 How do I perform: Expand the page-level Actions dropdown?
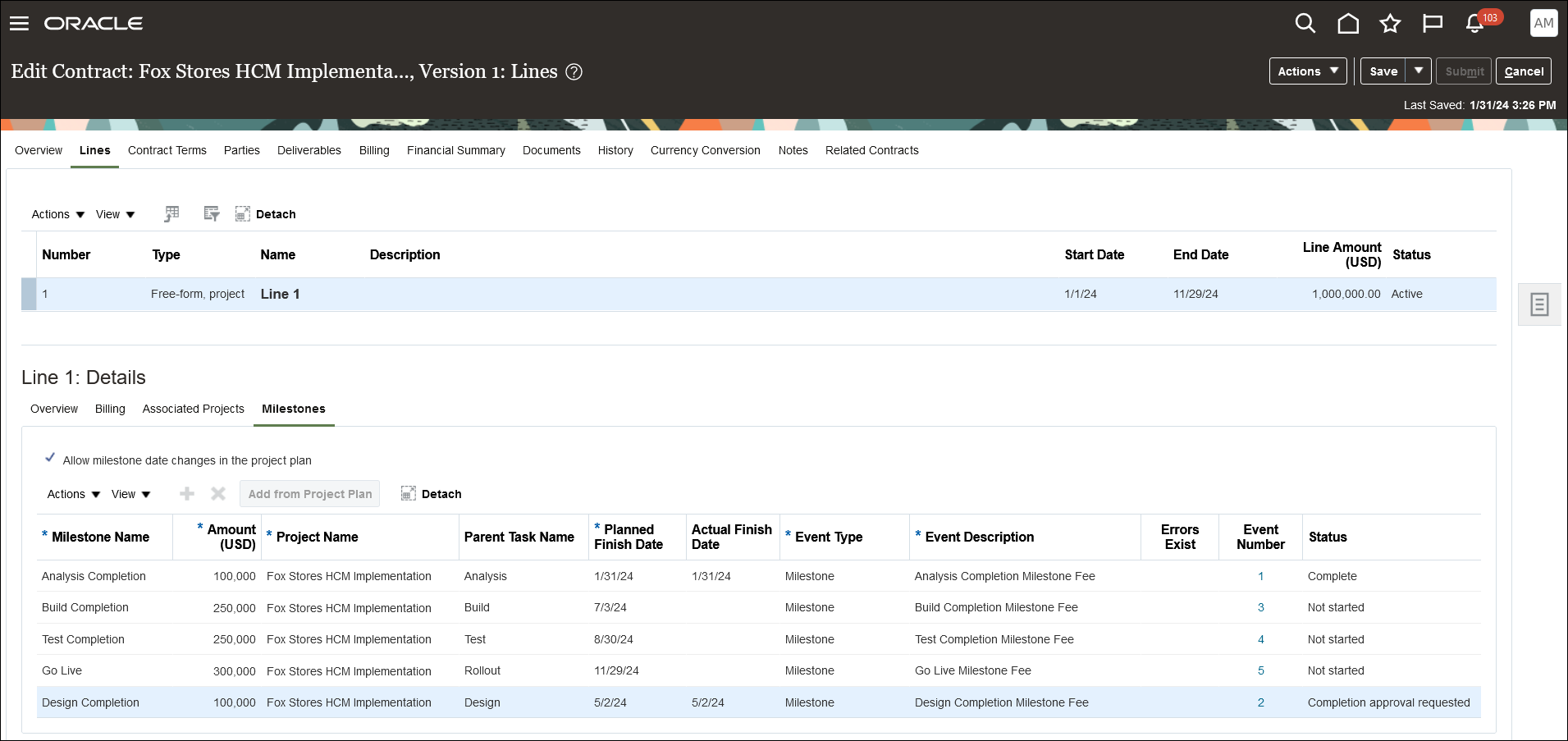tap(1308, 71)
